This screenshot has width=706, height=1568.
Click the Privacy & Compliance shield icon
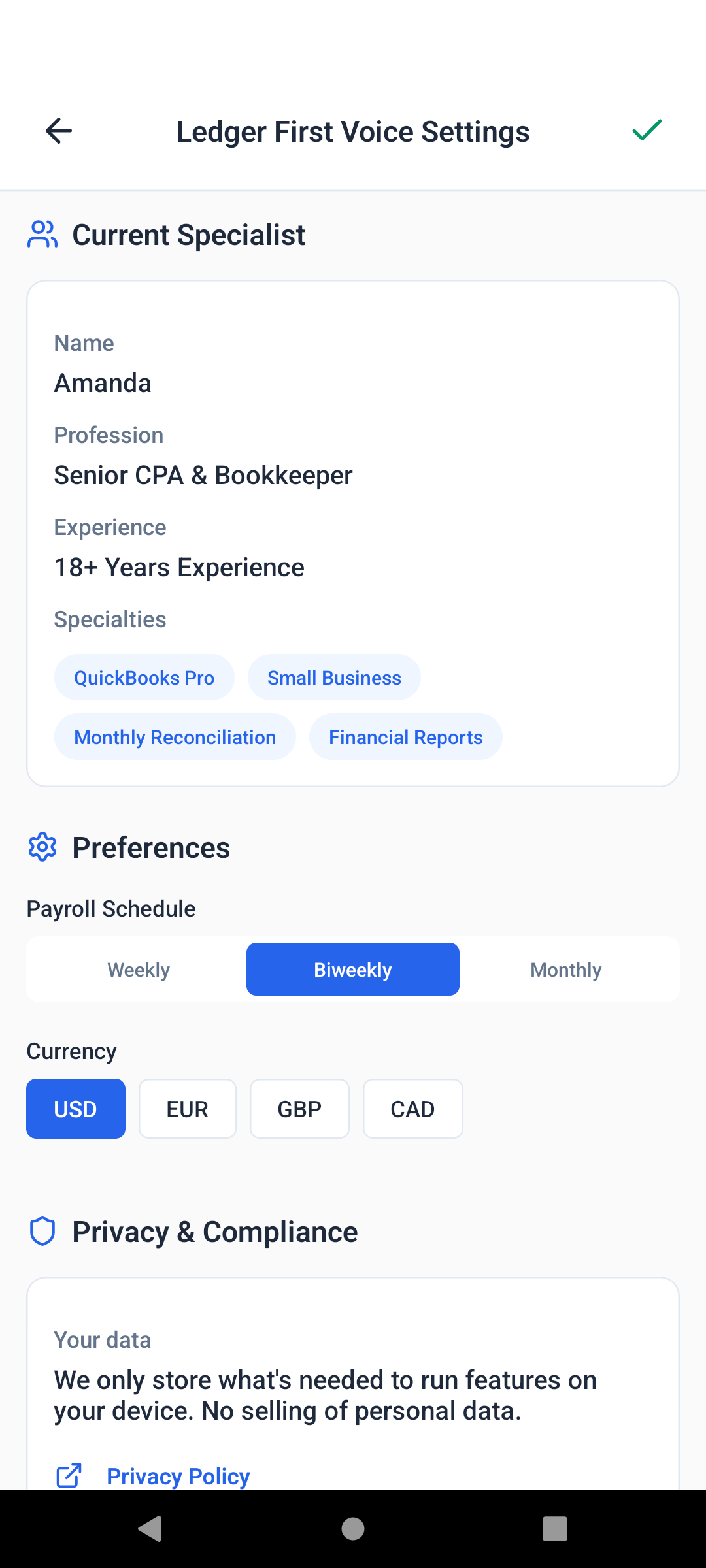point(42,1232)
